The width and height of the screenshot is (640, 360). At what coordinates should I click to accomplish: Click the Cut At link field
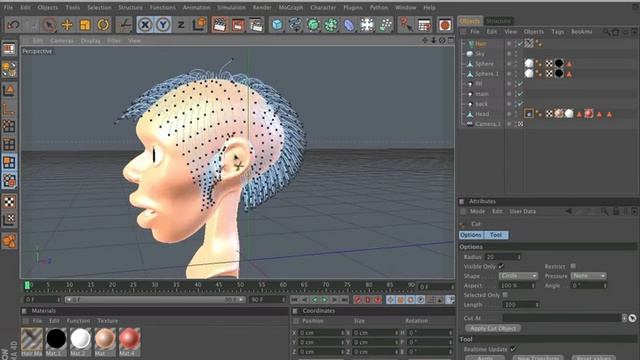pyautogui.click(x=562, y=318)
